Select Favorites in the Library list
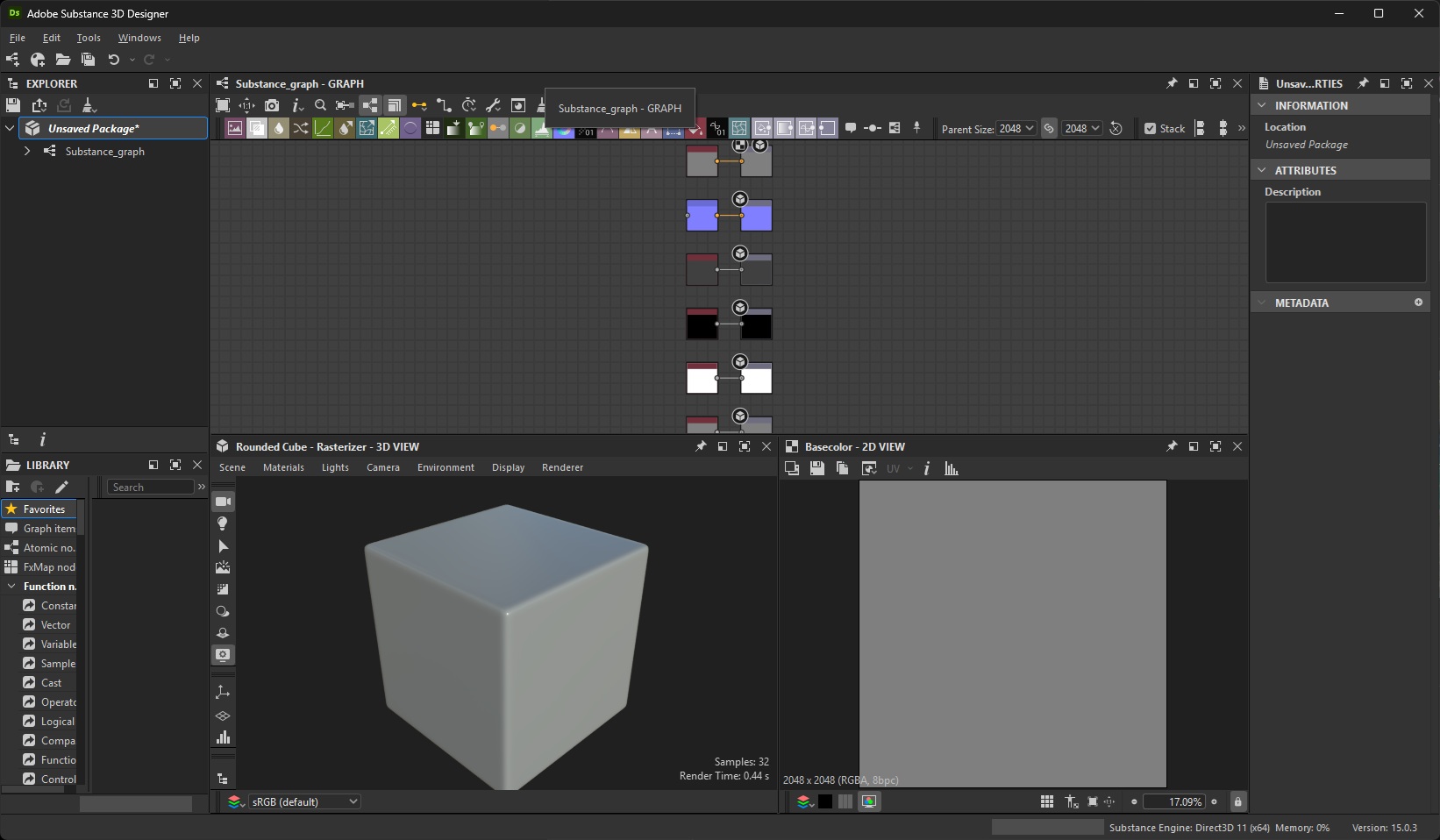Screen dimensions: 1440x840 point(43,509)
